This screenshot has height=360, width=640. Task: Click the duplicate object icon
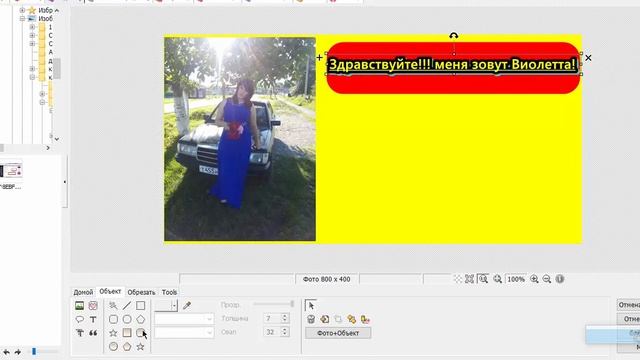tap(324, 319)
